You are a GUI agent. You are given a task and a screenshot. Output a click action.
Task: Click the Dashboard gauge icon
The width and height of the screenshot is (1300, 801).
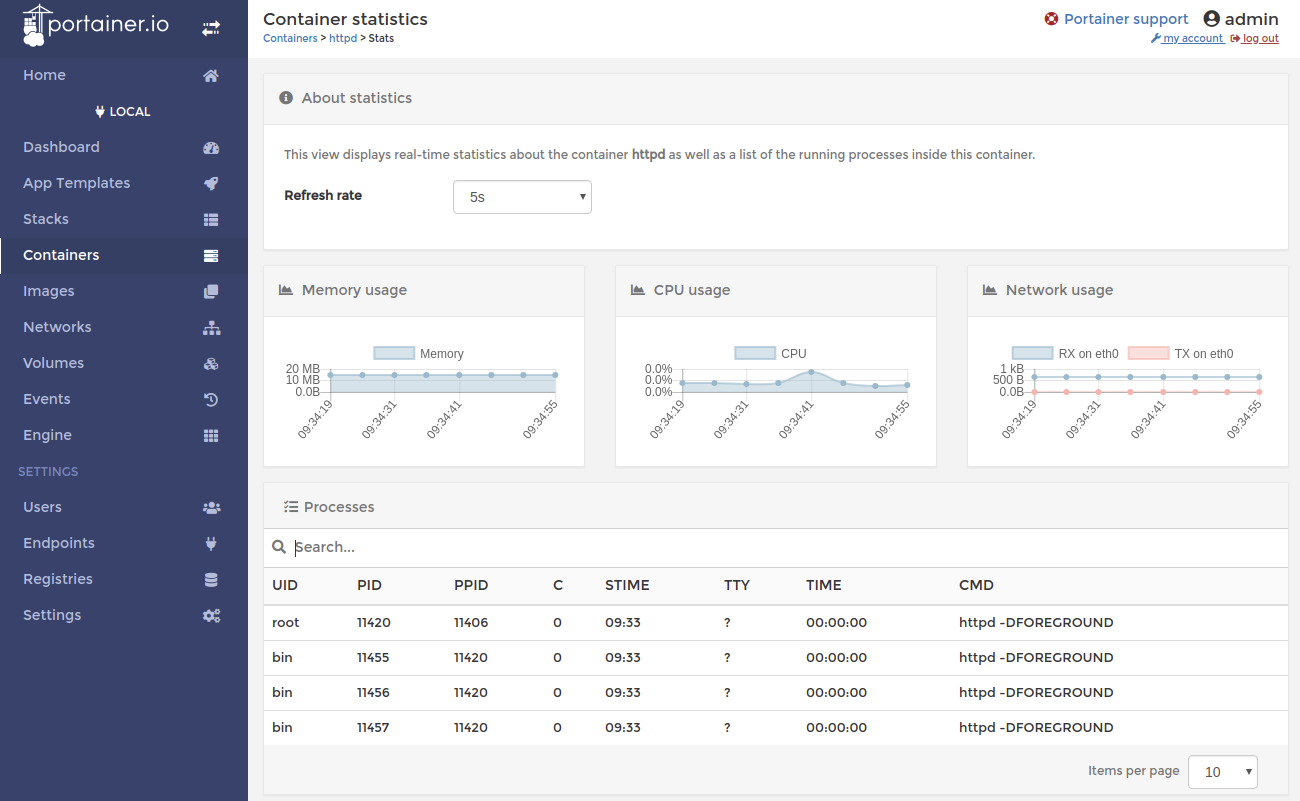pos(211,148)
